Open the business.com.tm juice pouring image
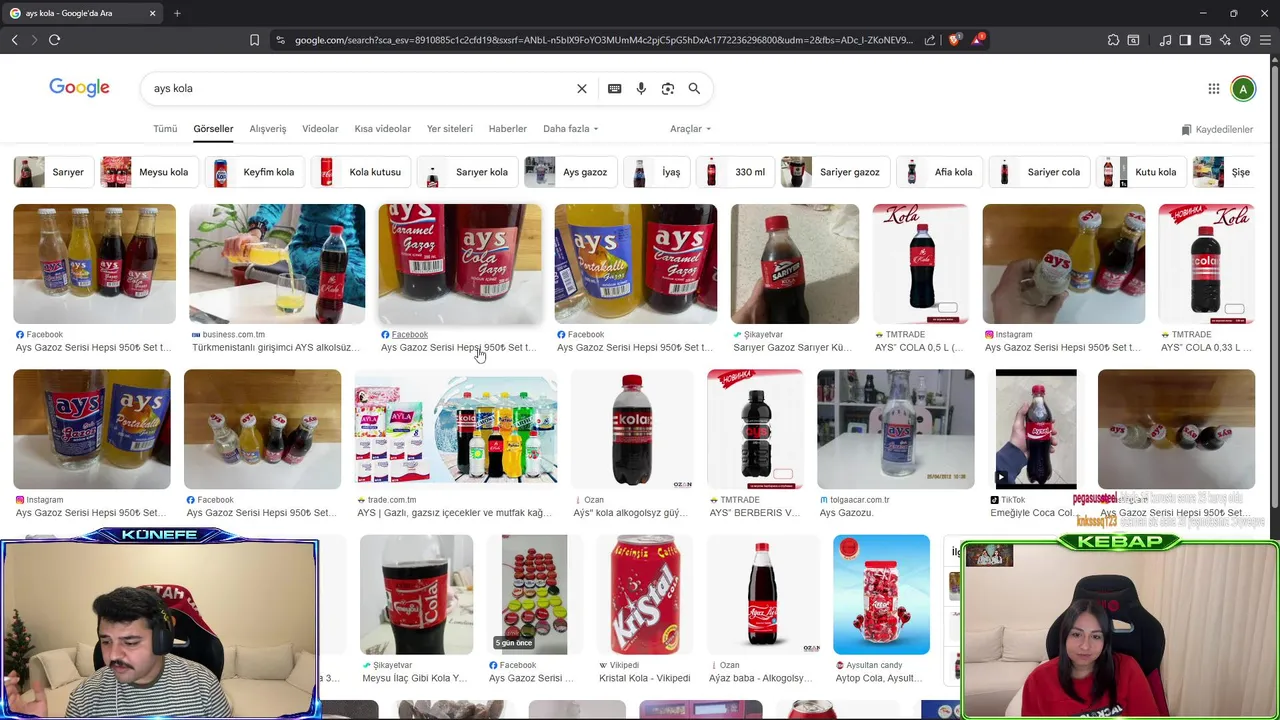Screen dimensions: 1280x720 (277, 264)
